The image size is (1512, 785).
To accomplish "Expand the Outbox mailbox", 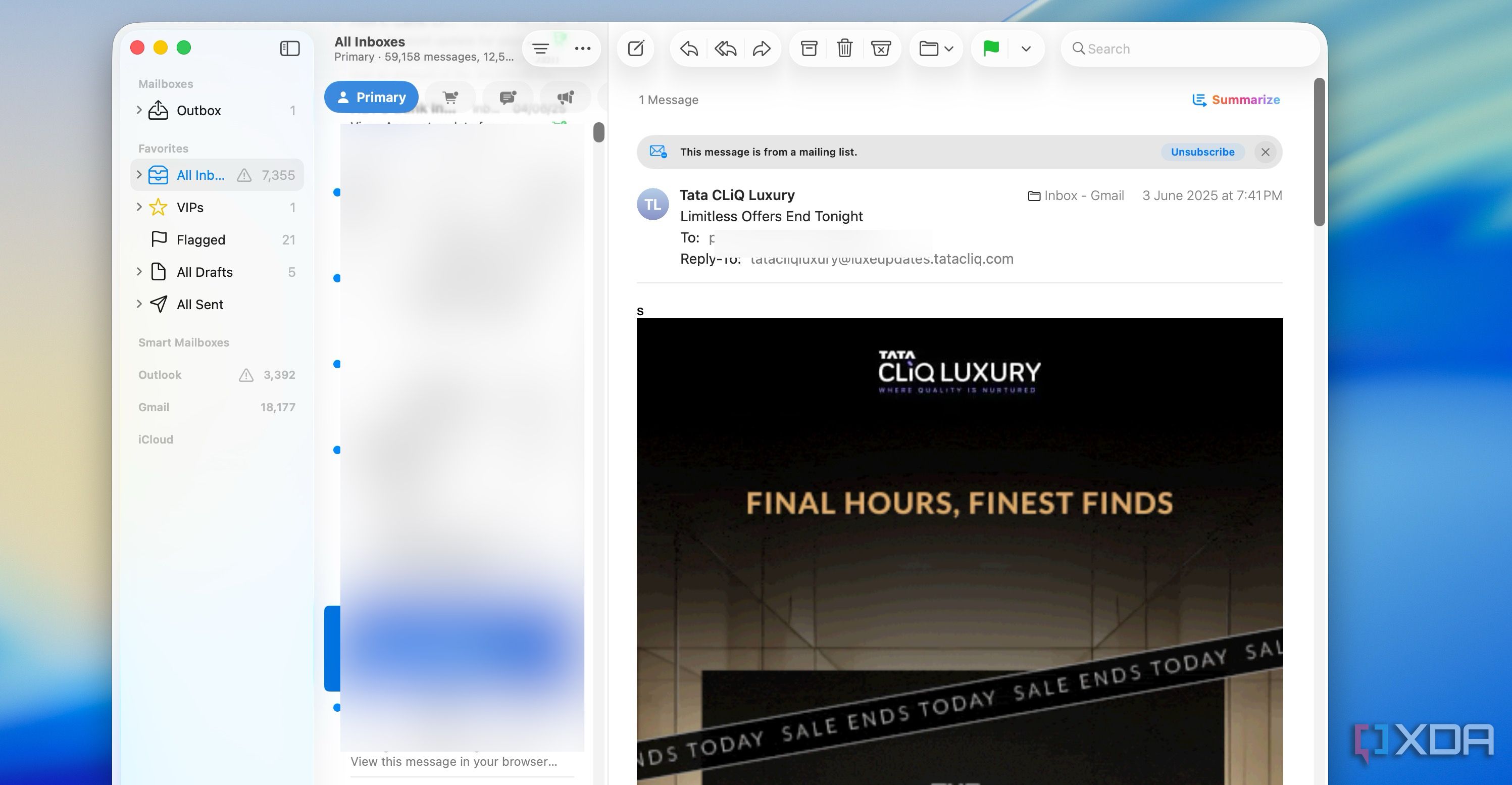I will click(139, 110).
